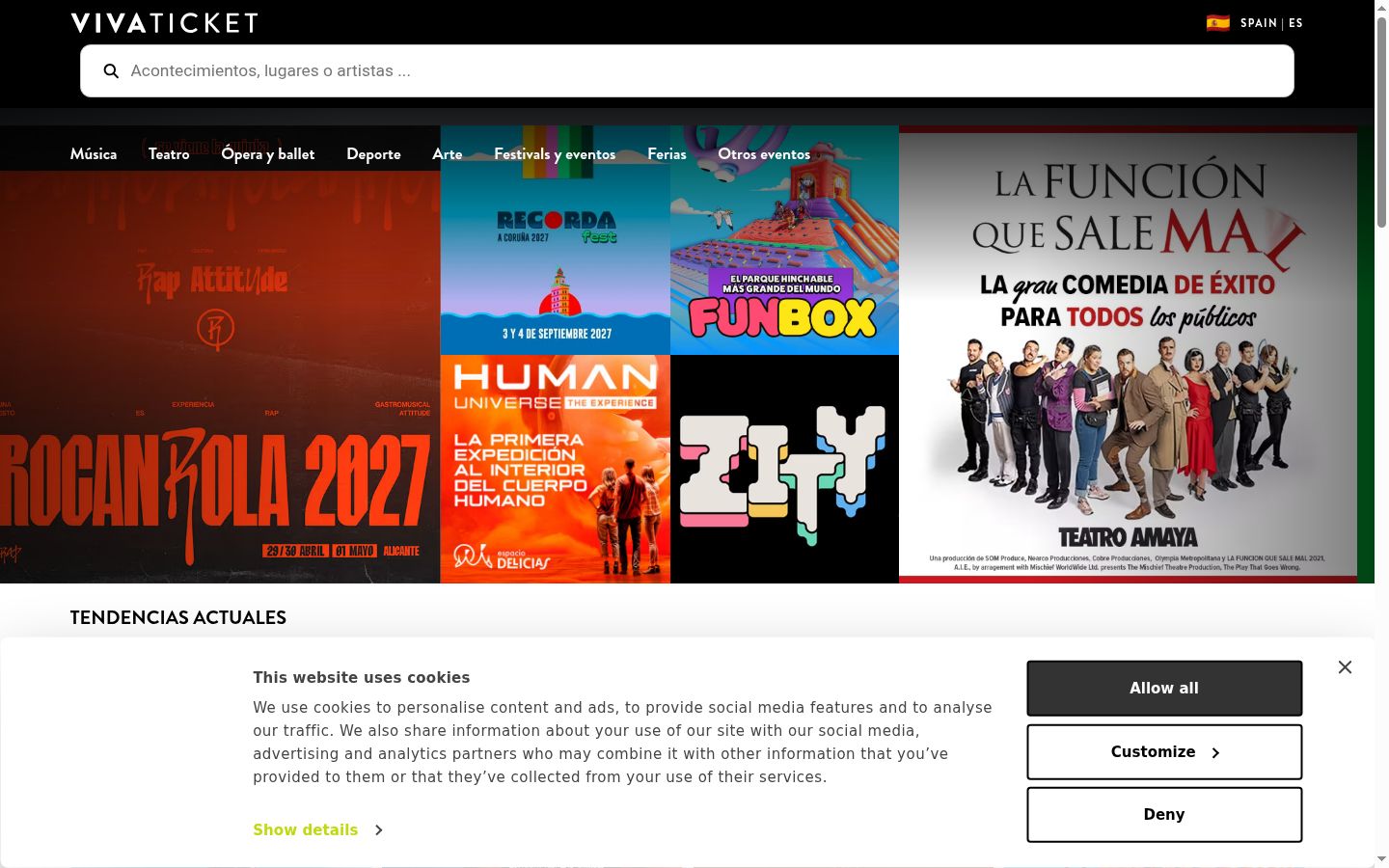Click the Vivaticket logo
Viewport: 1389px width, 868px height.
164,23
